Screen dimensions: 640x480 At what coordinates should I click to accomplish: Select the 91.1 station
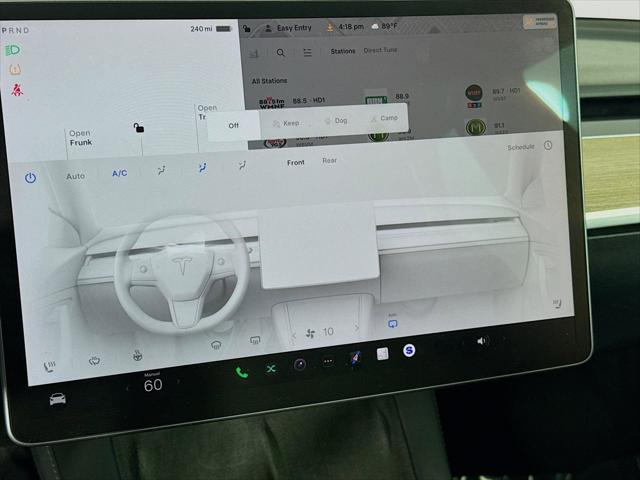point(487,127)
